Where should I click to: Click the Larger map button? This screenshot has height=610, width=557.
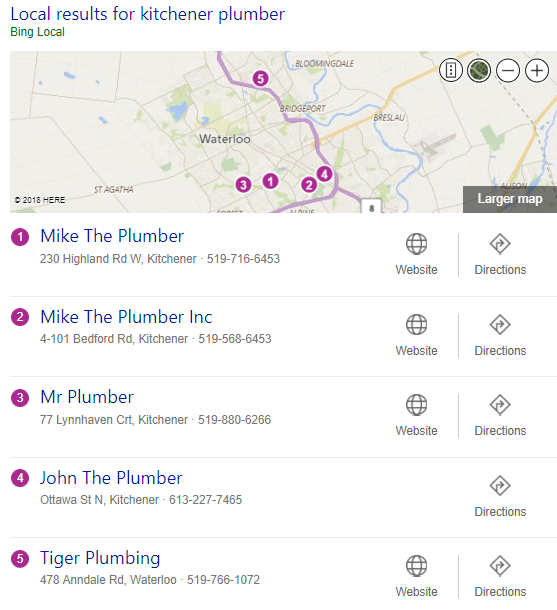click(510, 199)
